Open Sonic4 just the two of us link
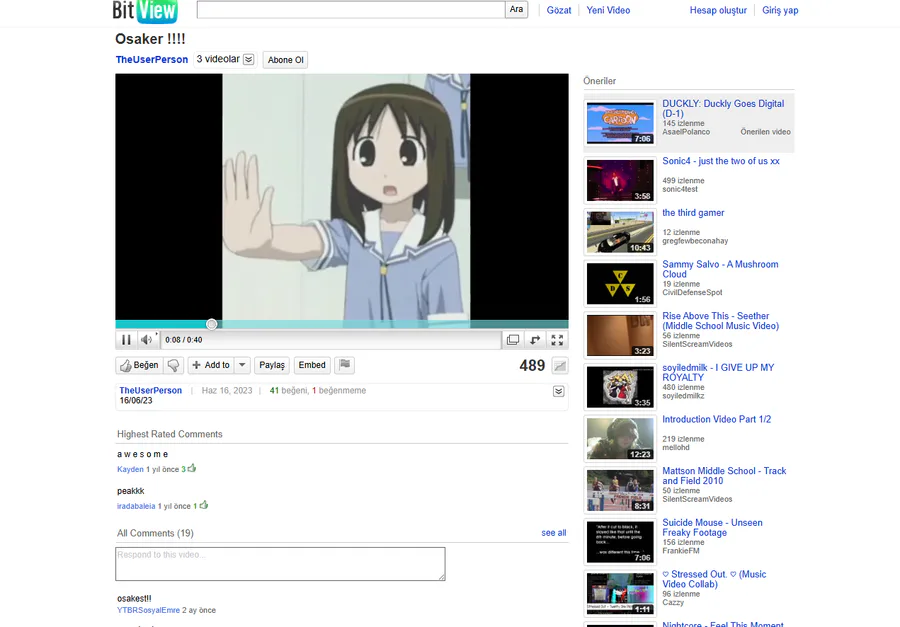 [721, 161]
